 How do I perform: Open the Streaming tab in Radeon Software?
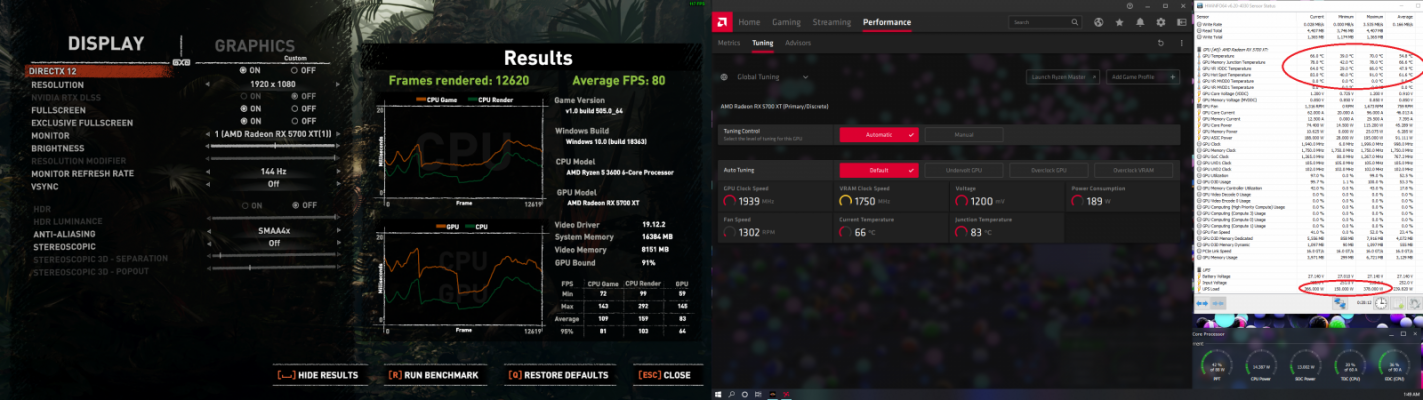pos(832,22)
